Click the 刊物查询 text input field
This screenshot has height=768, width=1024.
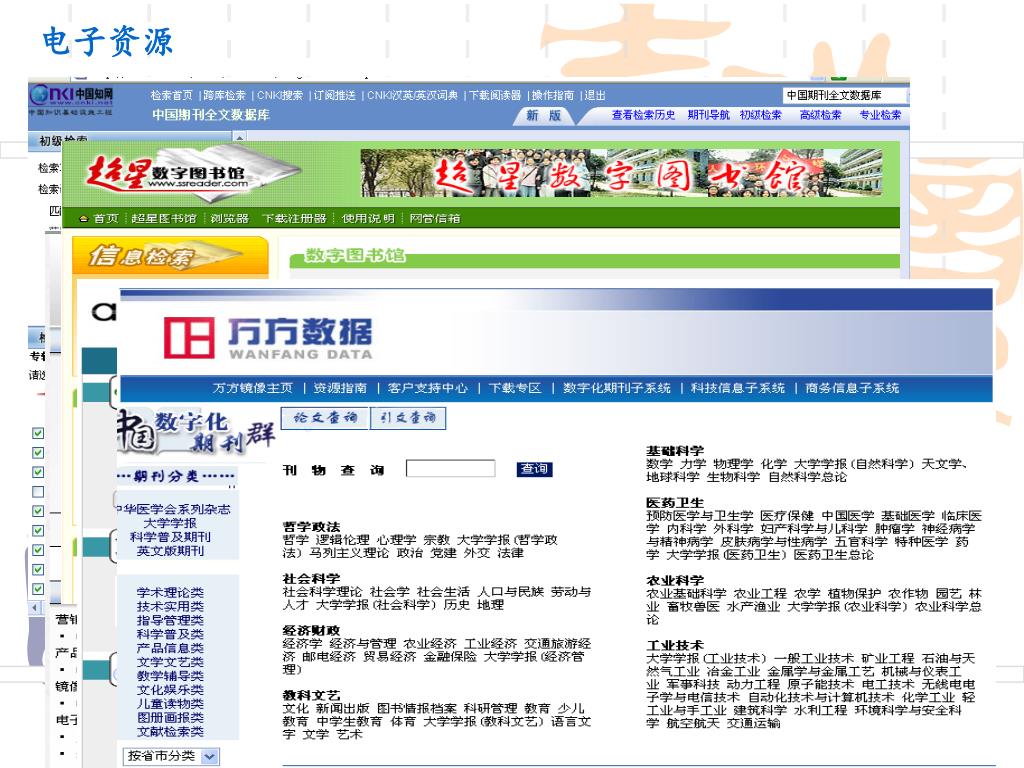[451, 469]
